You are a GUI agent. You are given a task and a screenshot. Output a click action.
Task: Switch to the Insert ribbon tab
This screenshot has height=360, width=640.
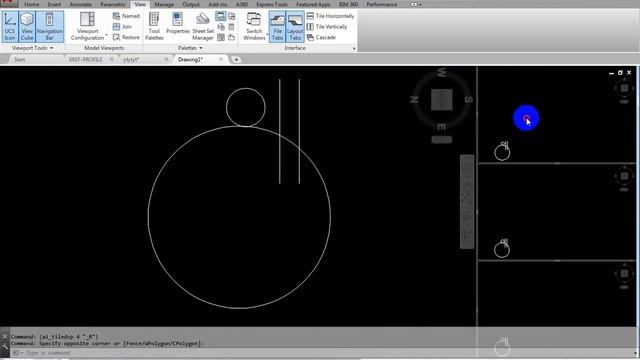pyautogui.click(x=54, y=4)
